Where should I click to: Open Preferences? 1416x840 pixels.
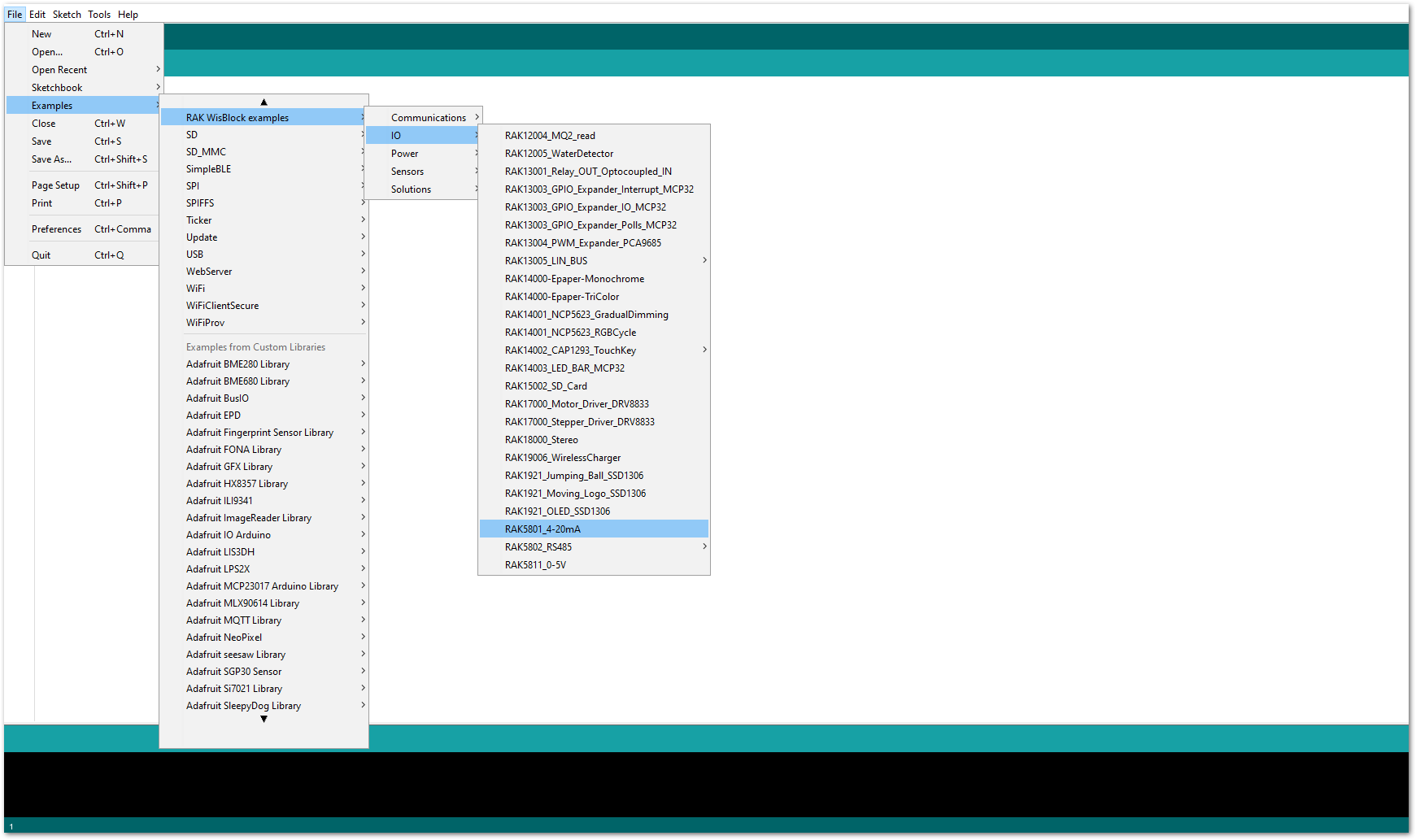(x=84, y=229)
